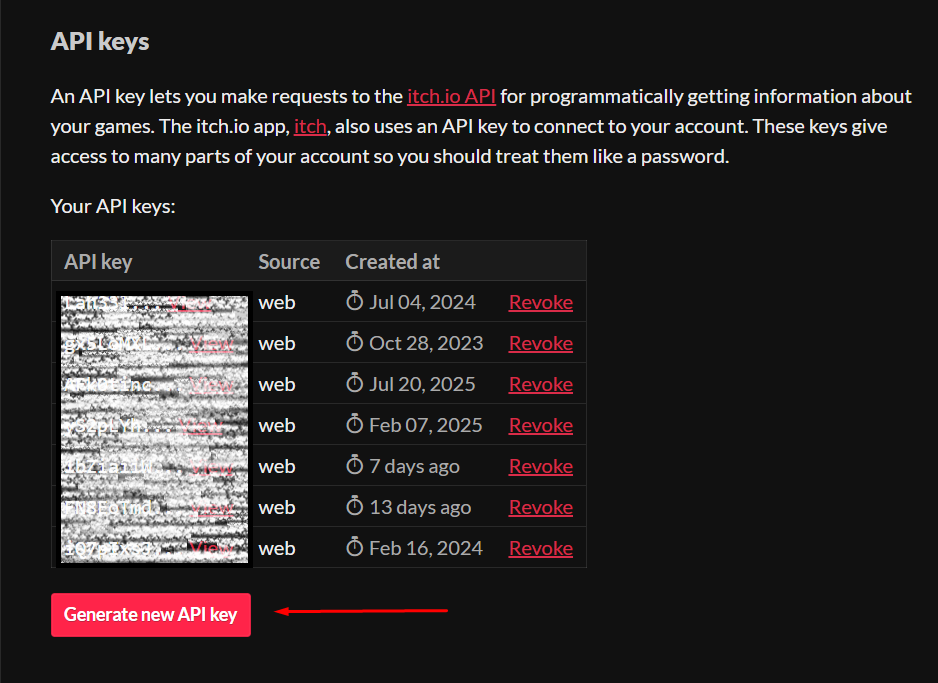Click the clock icon beside Feb 16, 2024
This screenshot has height=683, width=938.
coord(354,547)
